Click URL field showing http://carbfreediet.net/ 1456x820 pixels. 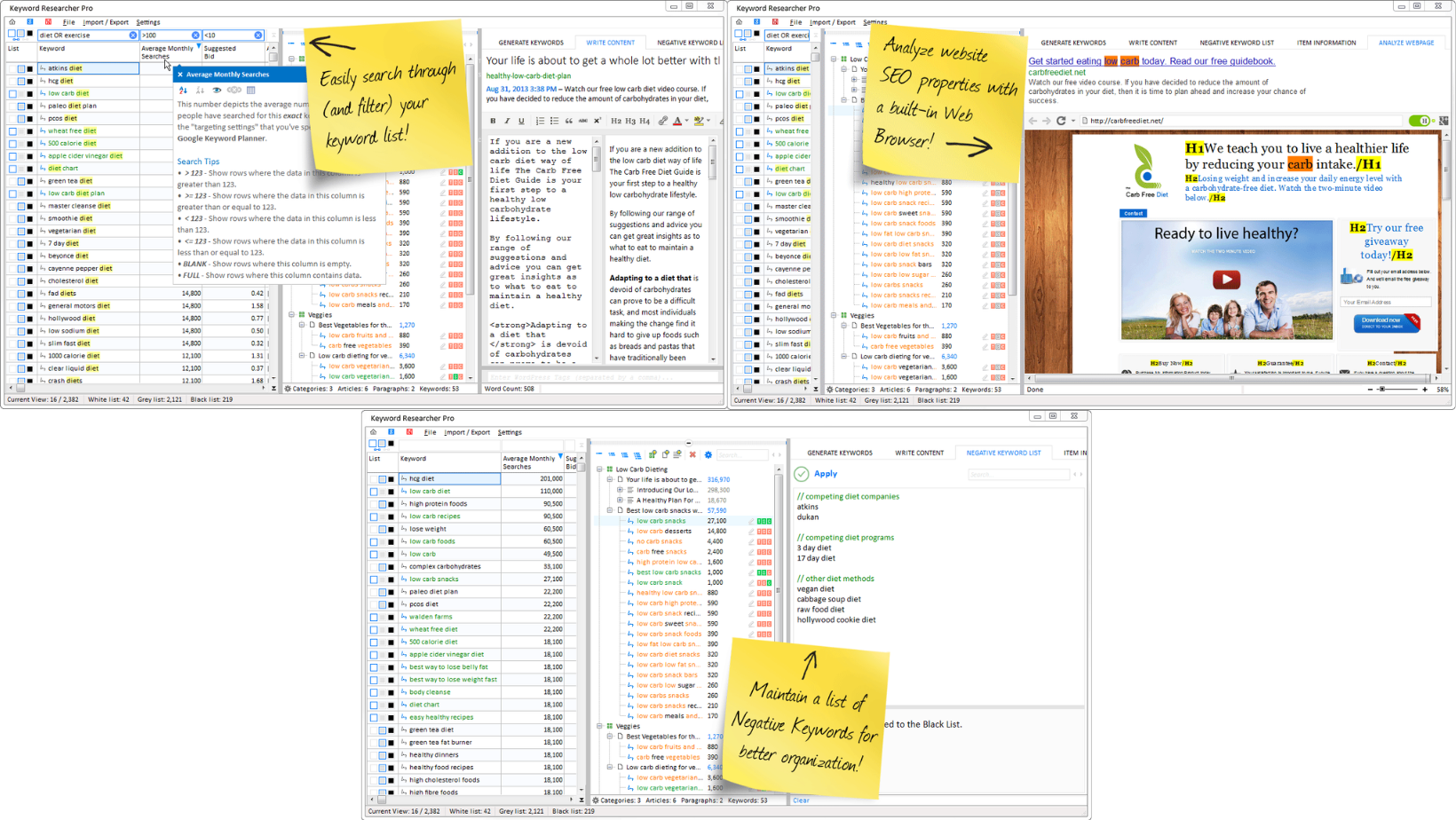point(1240,121)
